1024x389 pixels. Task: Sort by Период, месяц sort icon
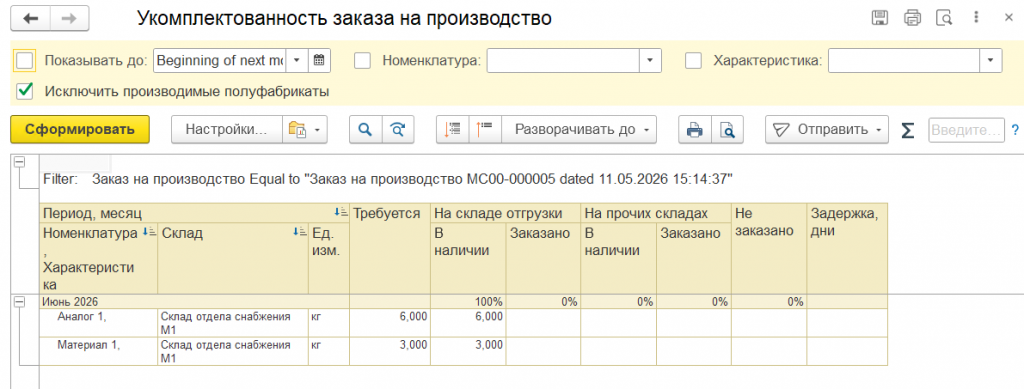(x=340, y=212)
